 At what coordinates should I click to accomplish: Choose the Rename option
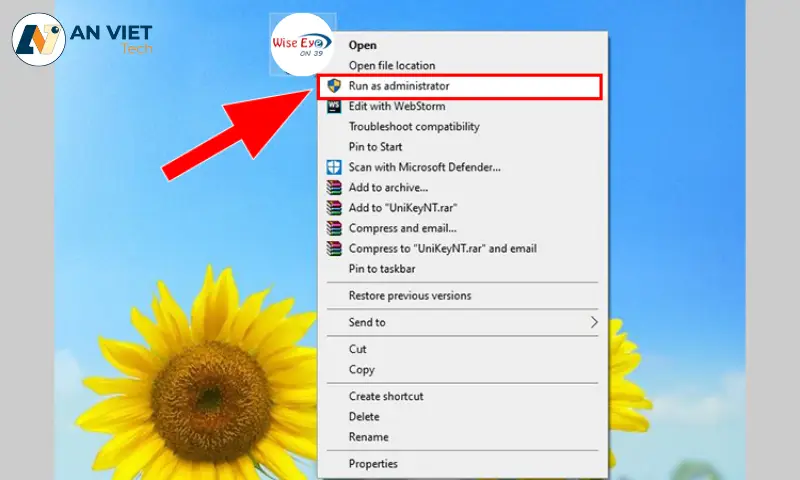368,437
